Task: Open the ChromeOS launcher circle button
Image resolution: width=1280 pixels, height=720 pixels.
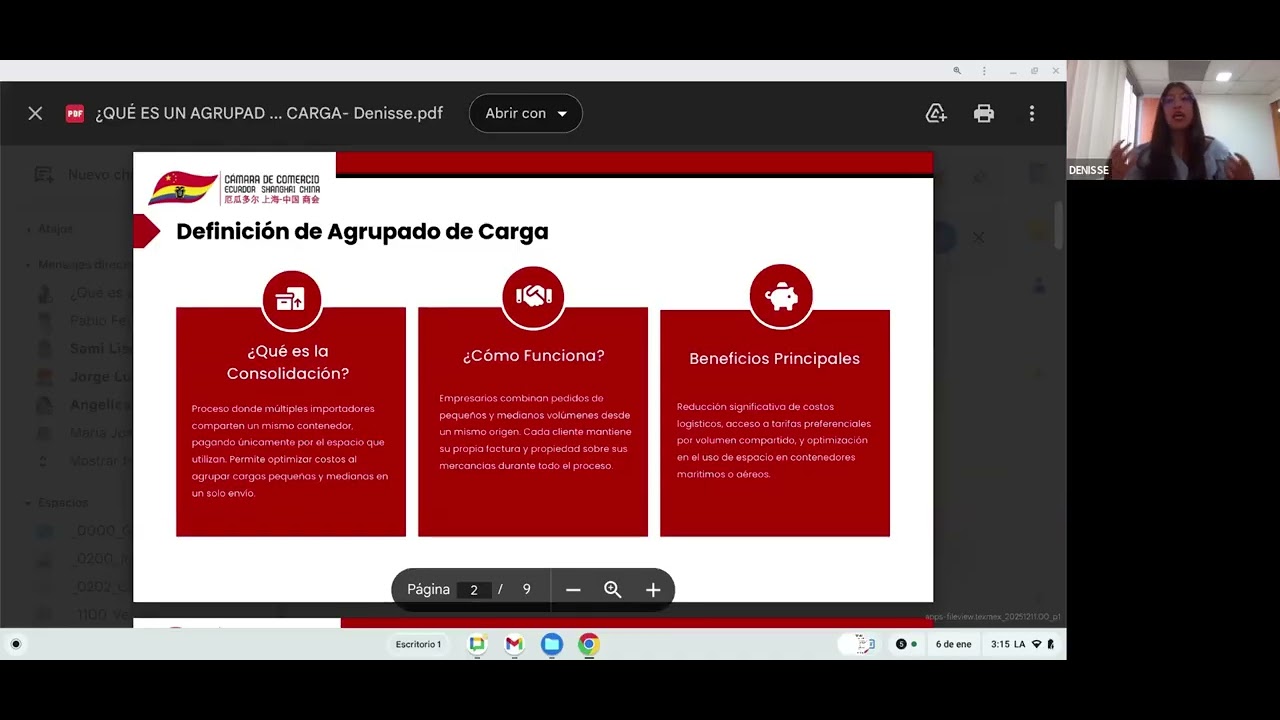Action: coord(15,644)
